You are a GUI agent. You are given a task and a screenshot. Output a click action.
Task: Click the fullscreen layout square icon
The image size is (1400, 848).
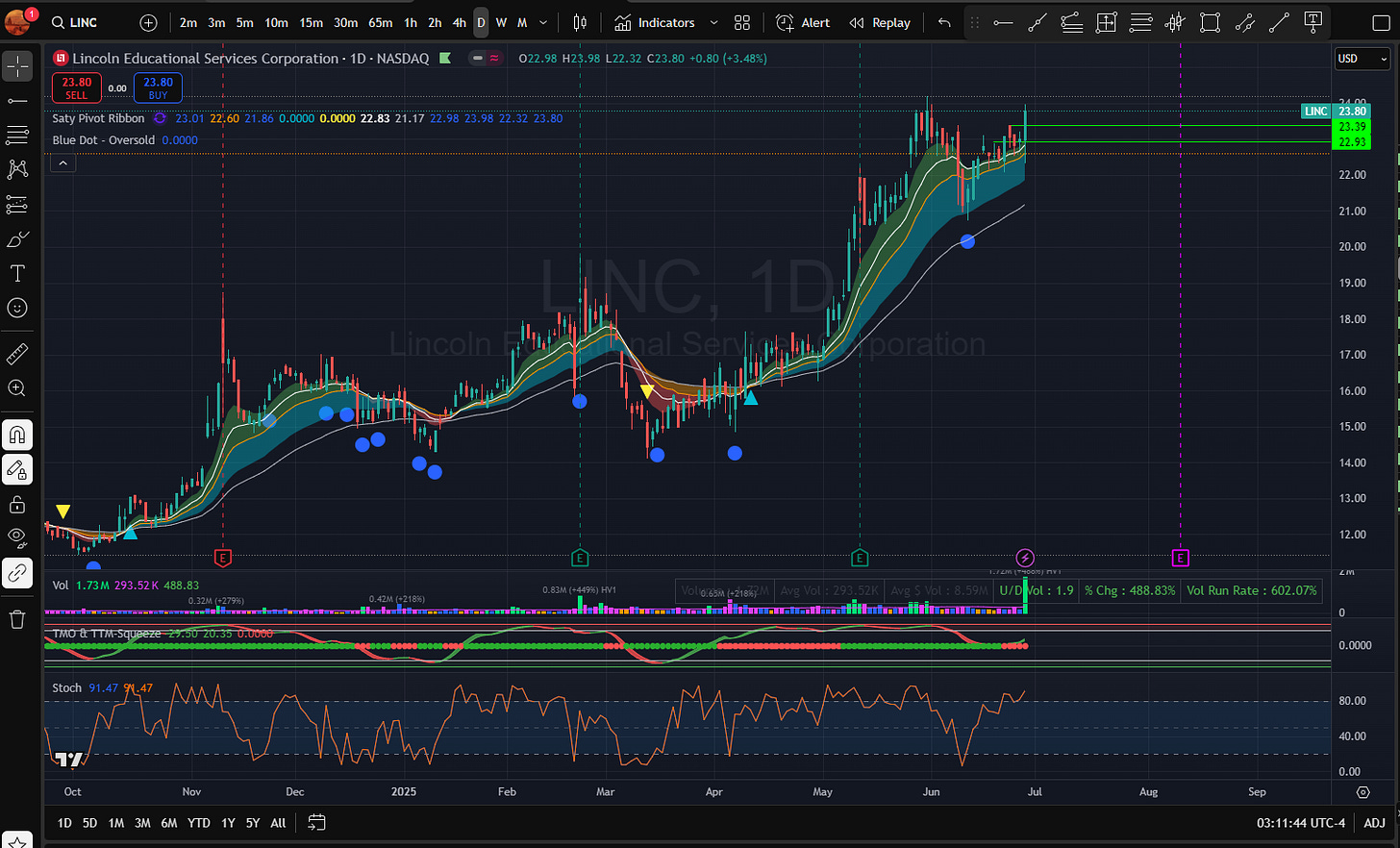click(1380, 22)
